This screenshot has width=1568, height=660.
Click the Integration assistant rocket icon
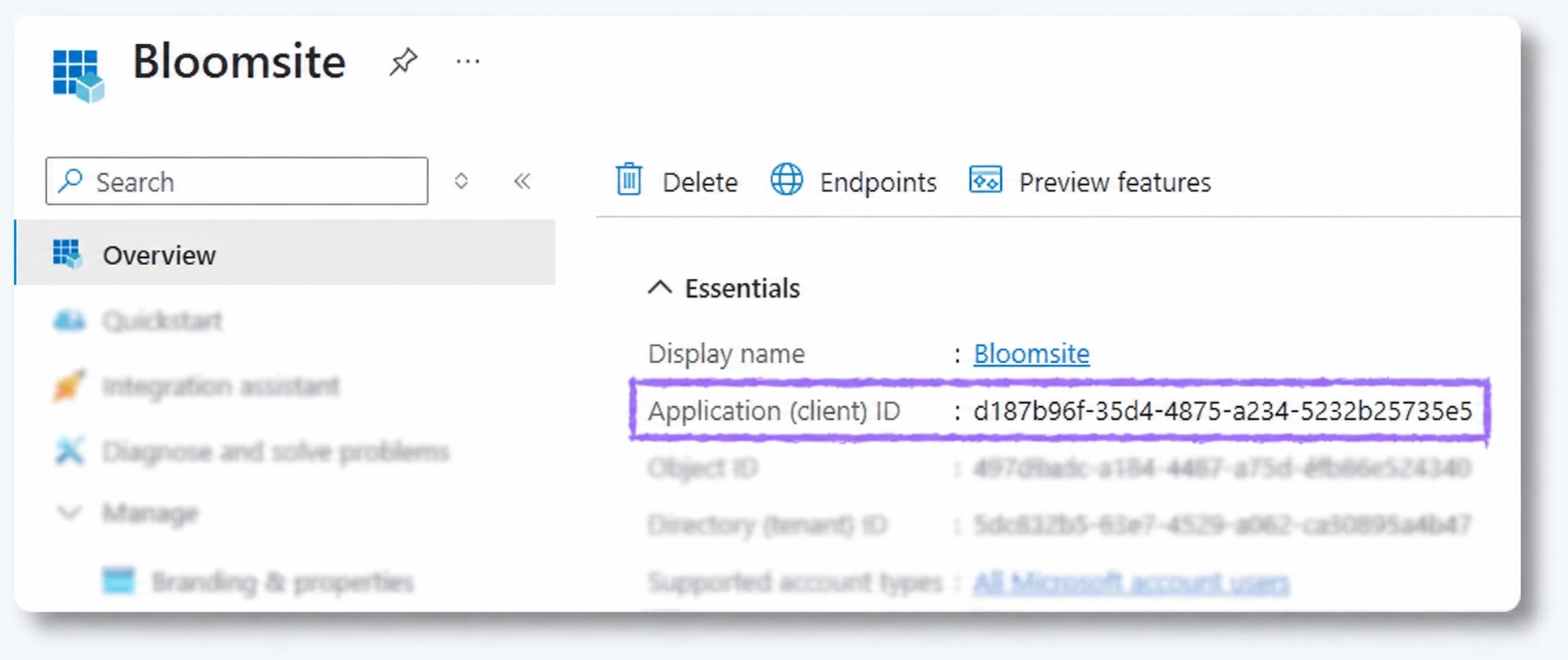point(69,385)
